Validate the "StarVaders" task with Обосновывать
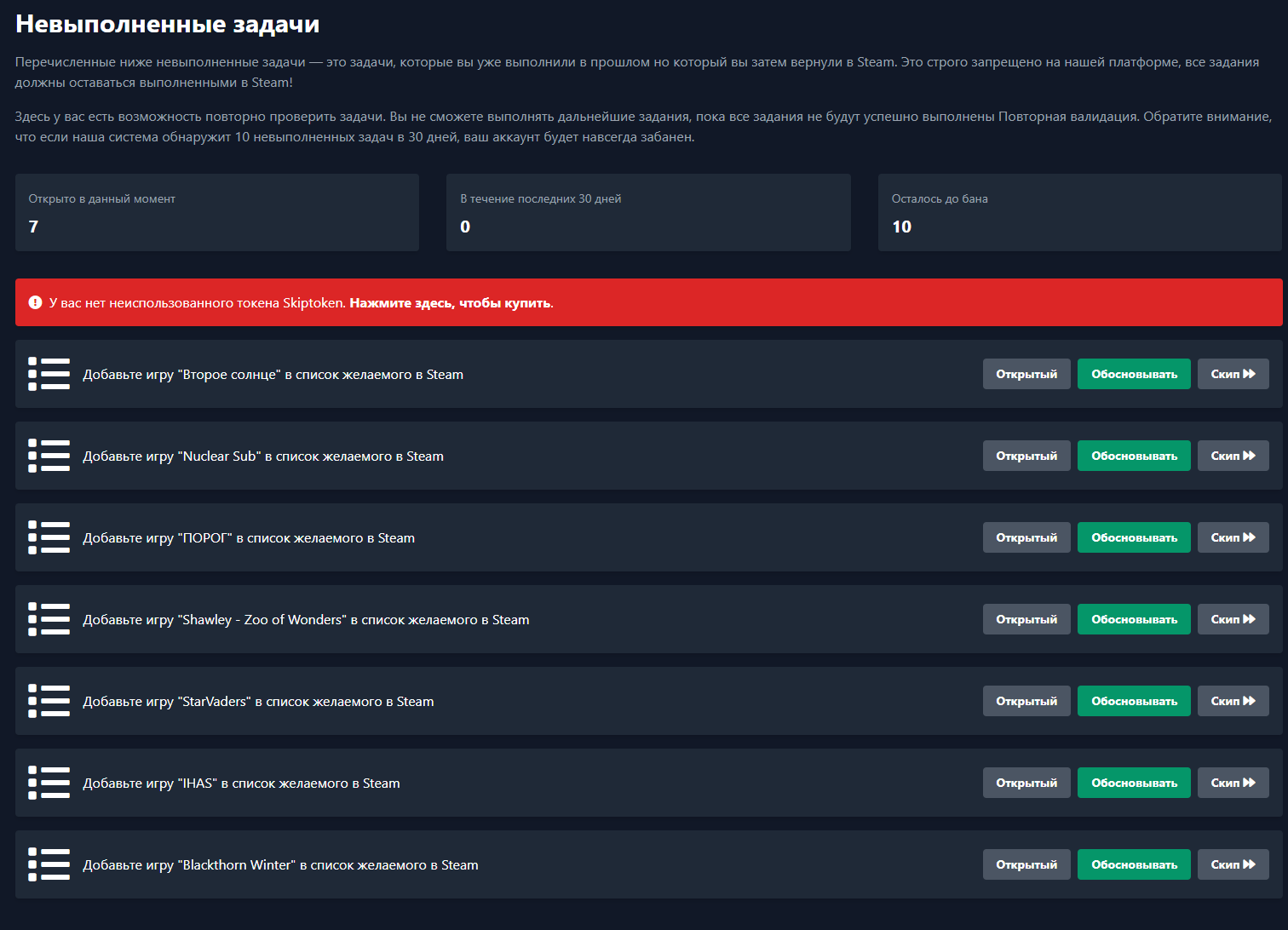Image resolution: width=1288 pixels, height=930 pixels. pyautogui.click(x=1134, y=701)
